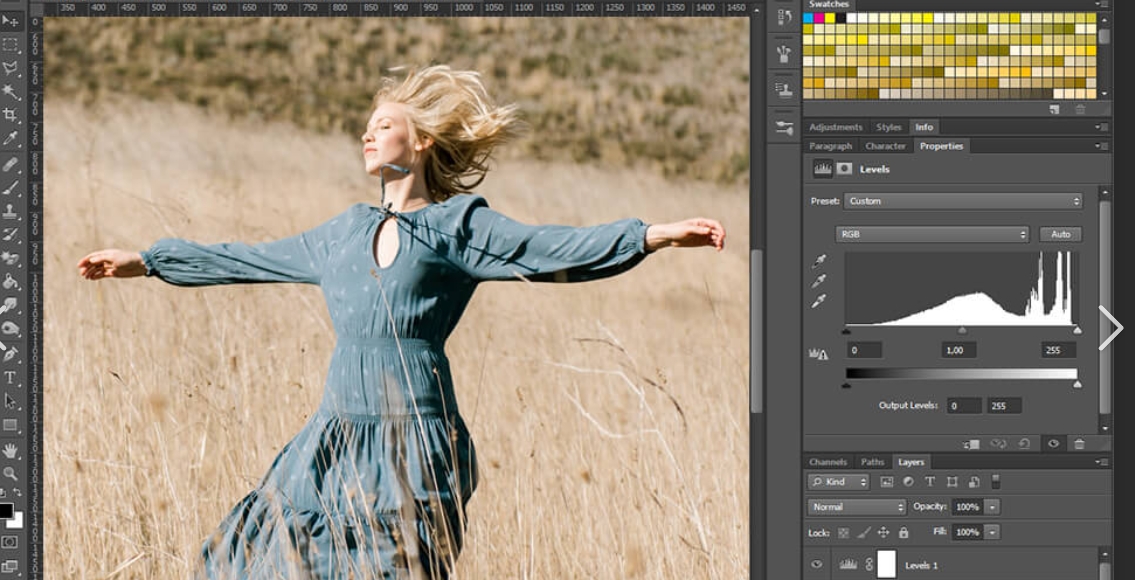Open the Character tab
The height and width of the screenshot is (580, 1135).
tap(884, 145)
